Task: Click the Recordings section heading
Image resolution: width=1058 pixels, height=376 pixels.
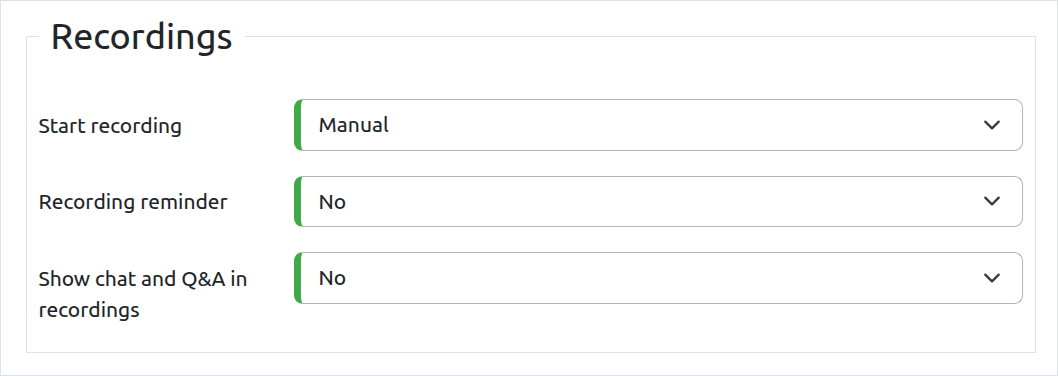Action: 142,36
